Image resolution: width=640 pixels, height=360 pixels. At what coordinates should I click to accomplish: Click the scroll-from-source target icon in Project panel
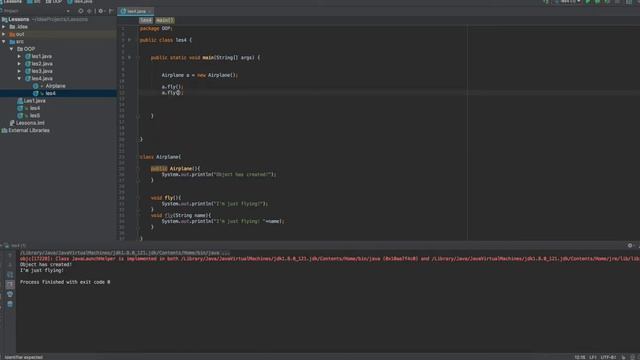(x=80, y=11)
